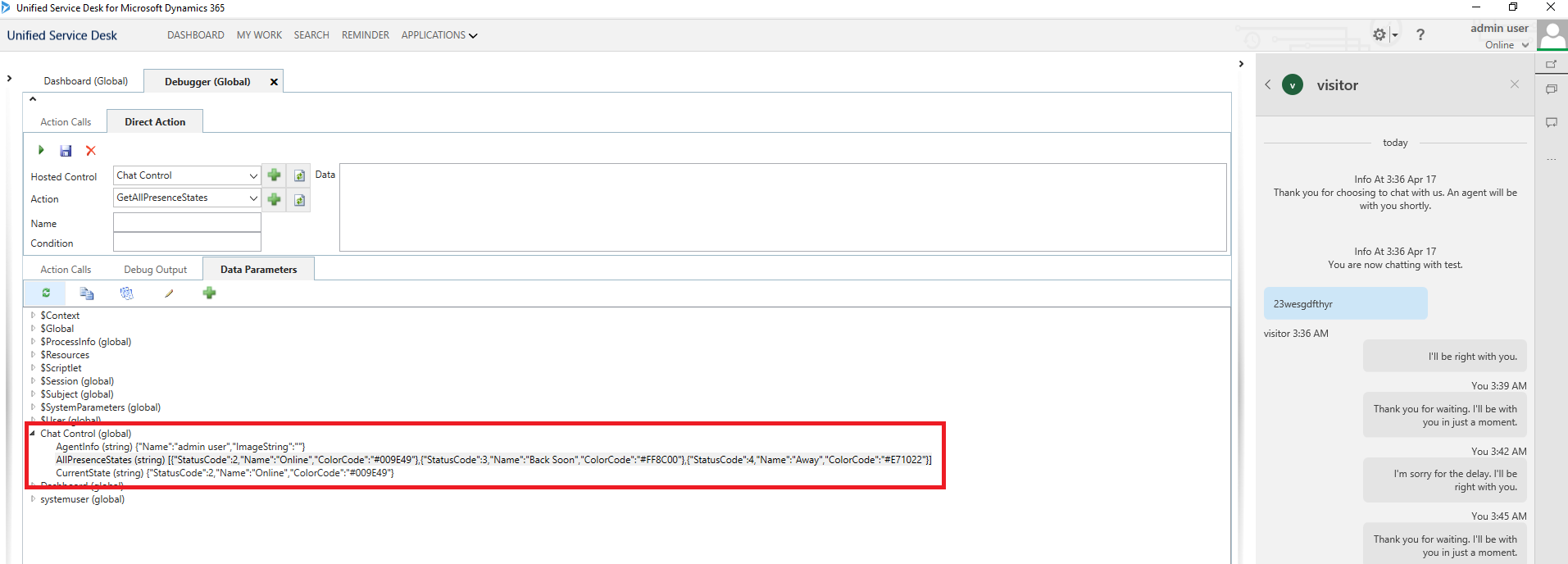This screenshot has height=564, width=1568.
Task: Select the $SystemParameters (global) row
Action: pos(101,407)
